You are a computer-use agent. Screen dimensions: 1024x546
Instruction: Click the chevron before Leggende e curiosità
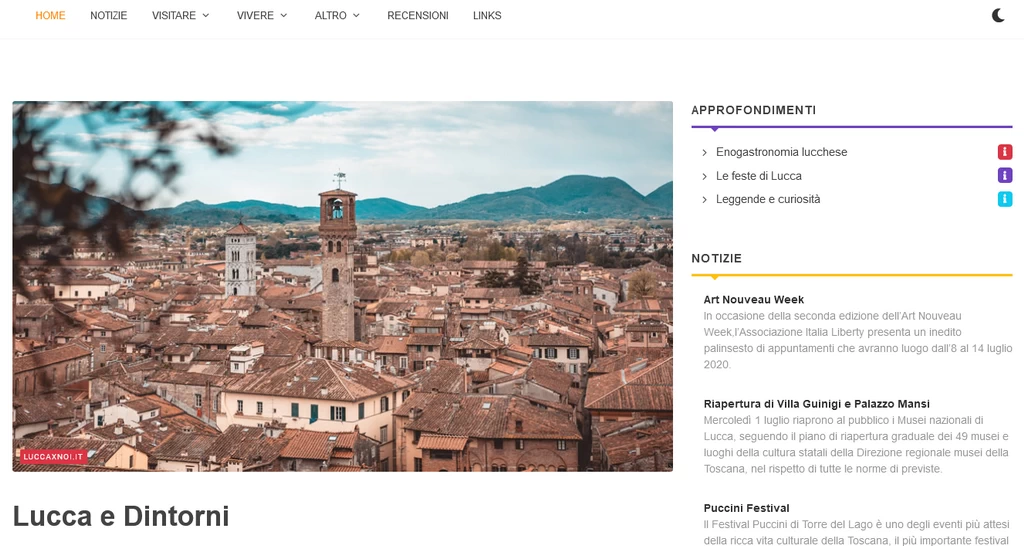coord(704,200)
